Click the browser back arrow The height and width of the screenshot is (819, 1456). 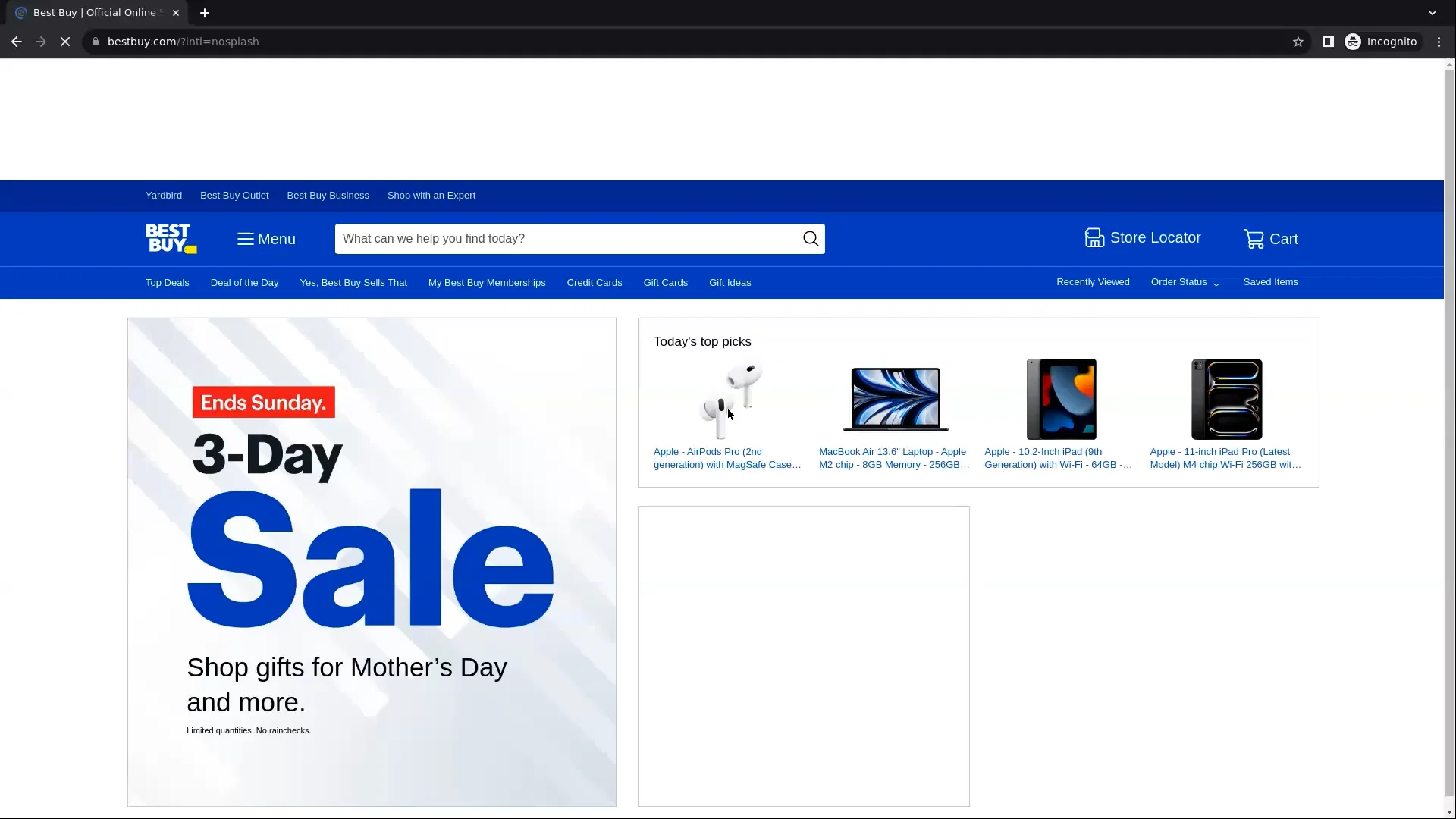click(16, 42)
